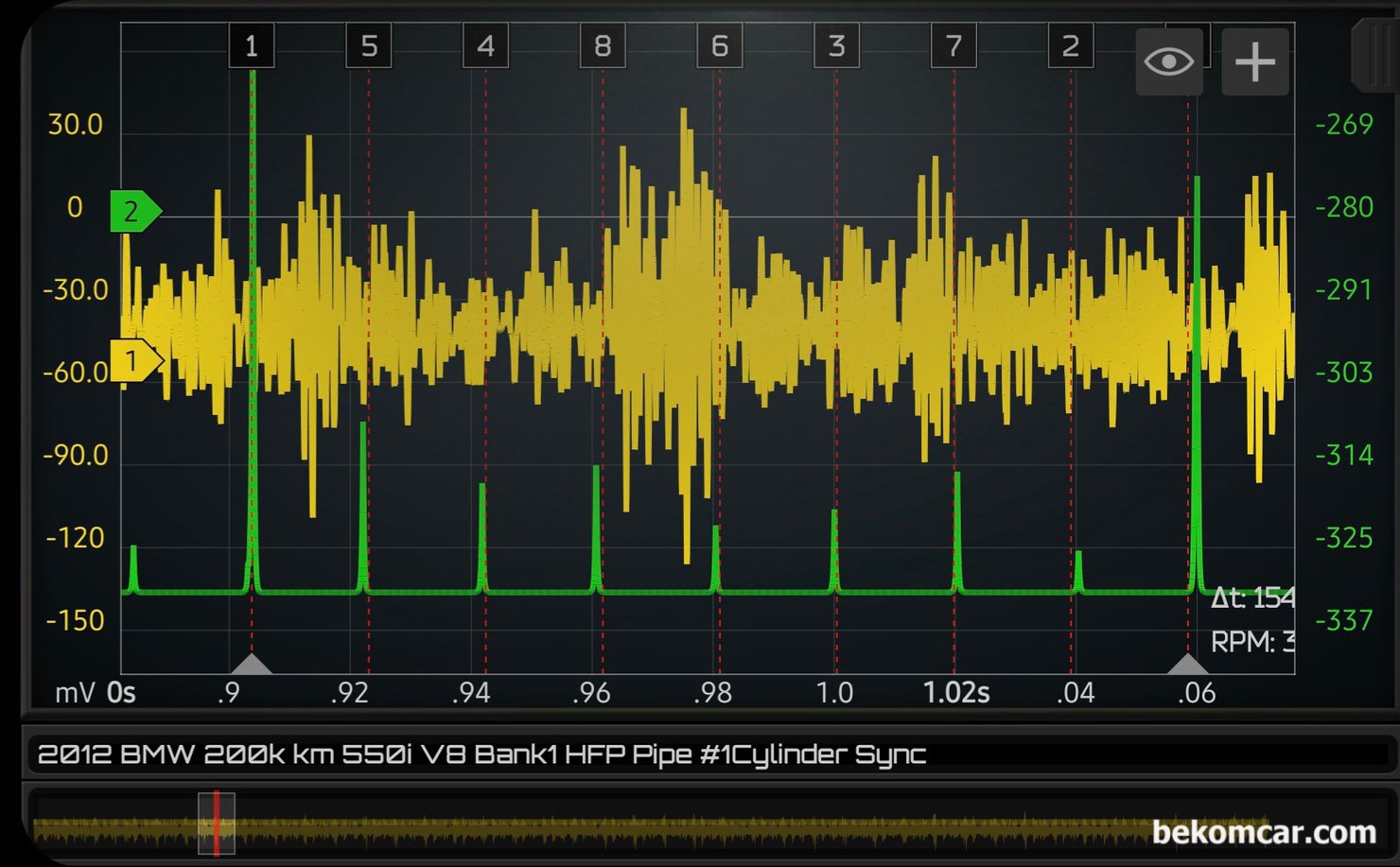Viewport: 1400px width, 867px height.
Task: Toggle the eye visibility icon
Action: [x=1169, y=62]
